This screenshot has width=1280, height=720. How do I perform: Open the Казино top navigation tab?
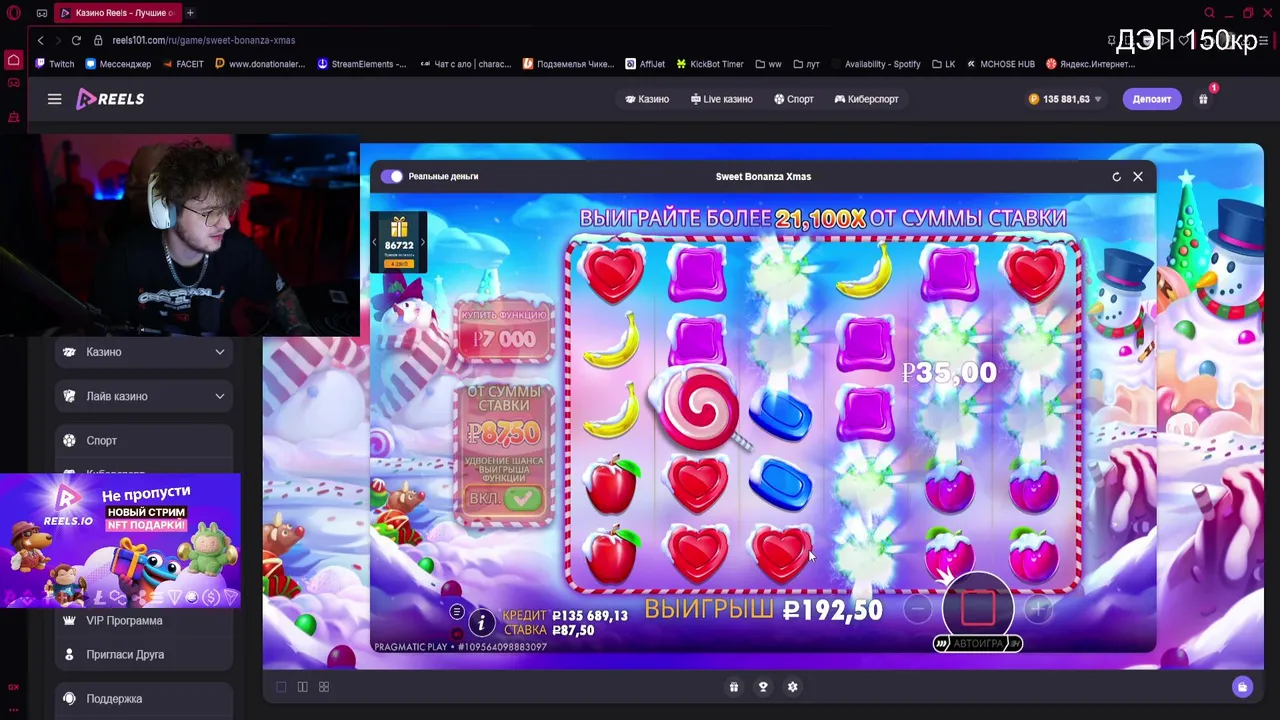pos(647,99)
